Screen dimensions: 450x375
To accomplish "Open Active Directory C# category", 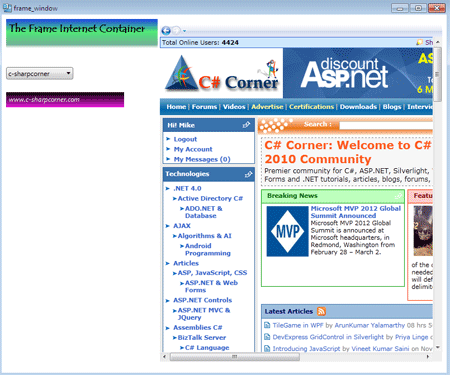I will (x=210, y=198).
